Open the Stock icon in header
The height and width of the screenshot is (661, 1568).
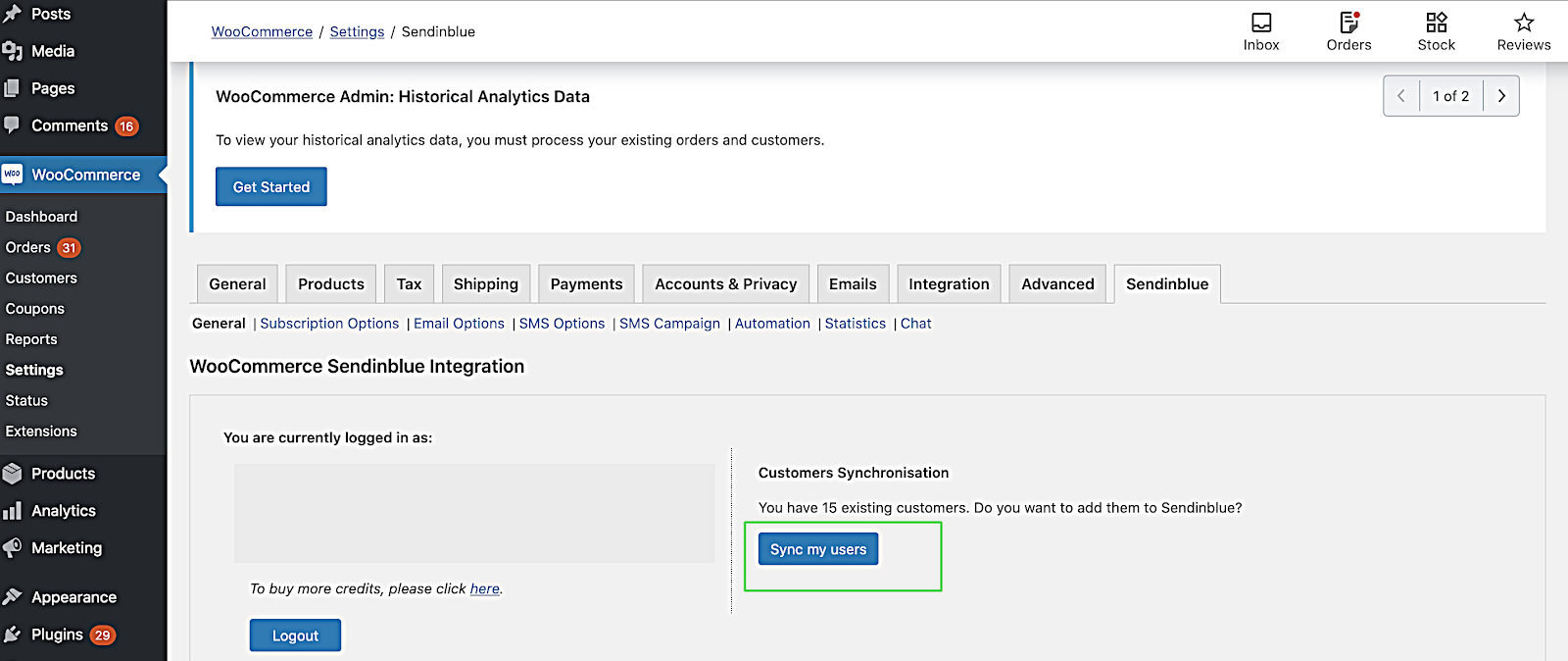(x=1437, y=23)
